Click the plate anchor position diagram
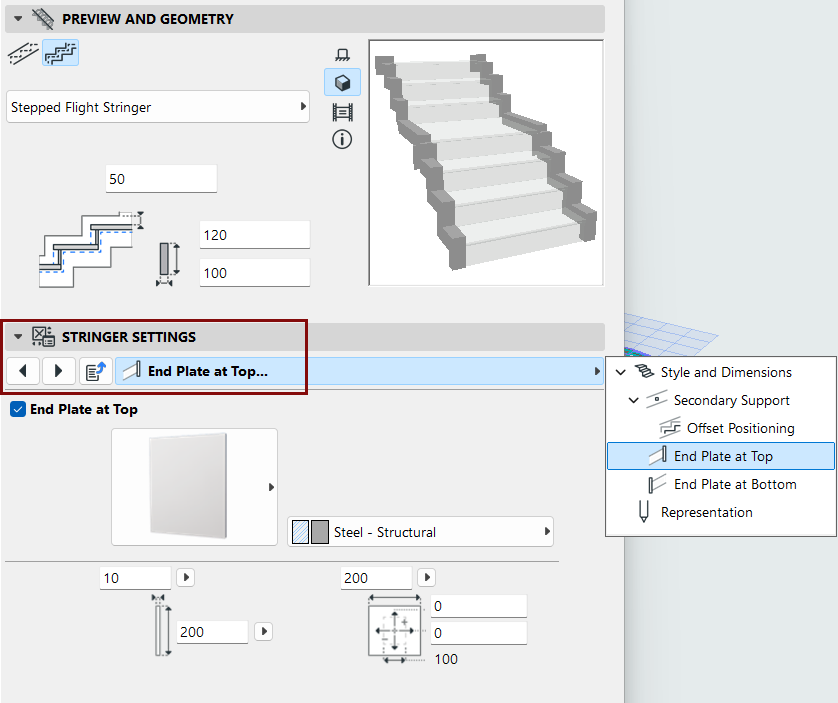 point(395,630)
